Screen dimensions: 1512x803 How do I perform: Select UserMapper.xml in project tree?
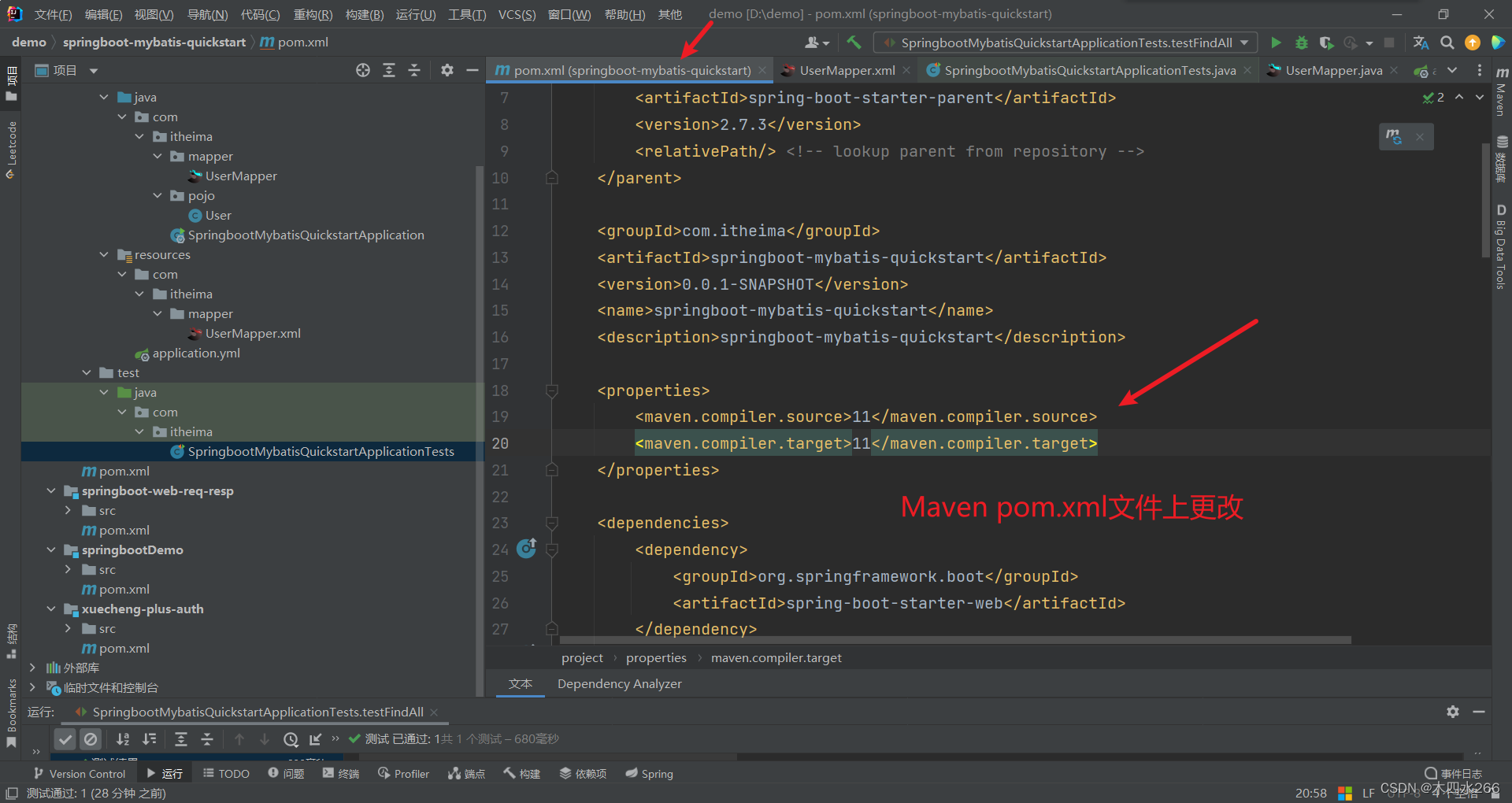pyautogui.click(x=253, y=333)
